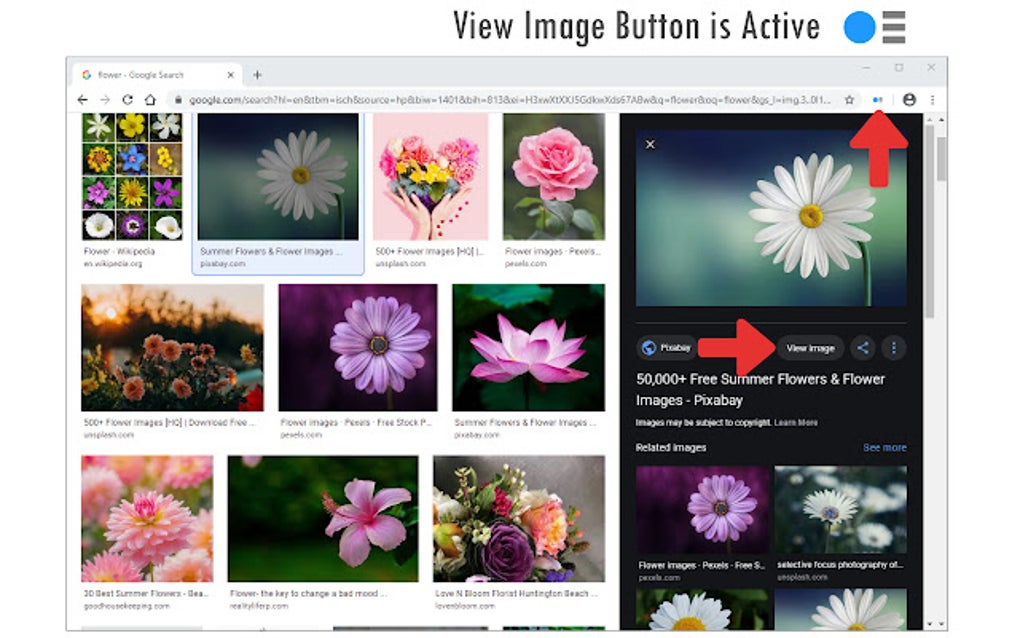Image resolution: width=1020 pixels, height=638 pixels.
Task: Click the View Image extension icon in toolbar
Action: point(876,99)
